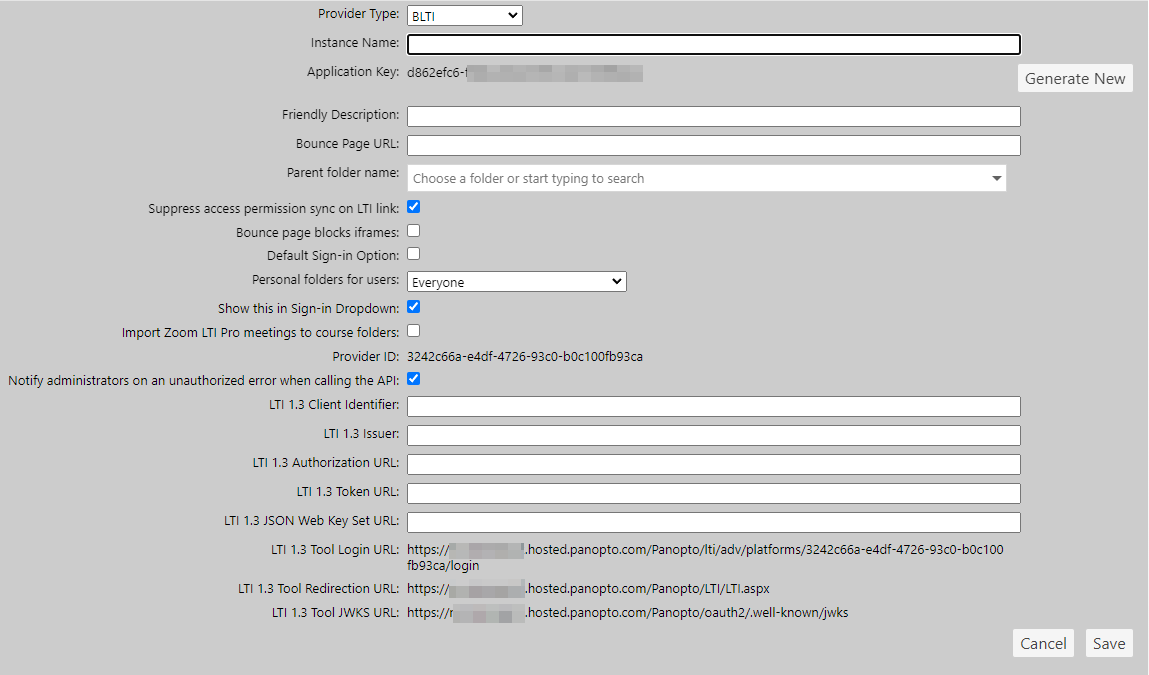Enable Import Zoom LTI Pro meetings checkbox
Image resolution: width=1149 pixels, height=675 pixels.
(414, 331)
